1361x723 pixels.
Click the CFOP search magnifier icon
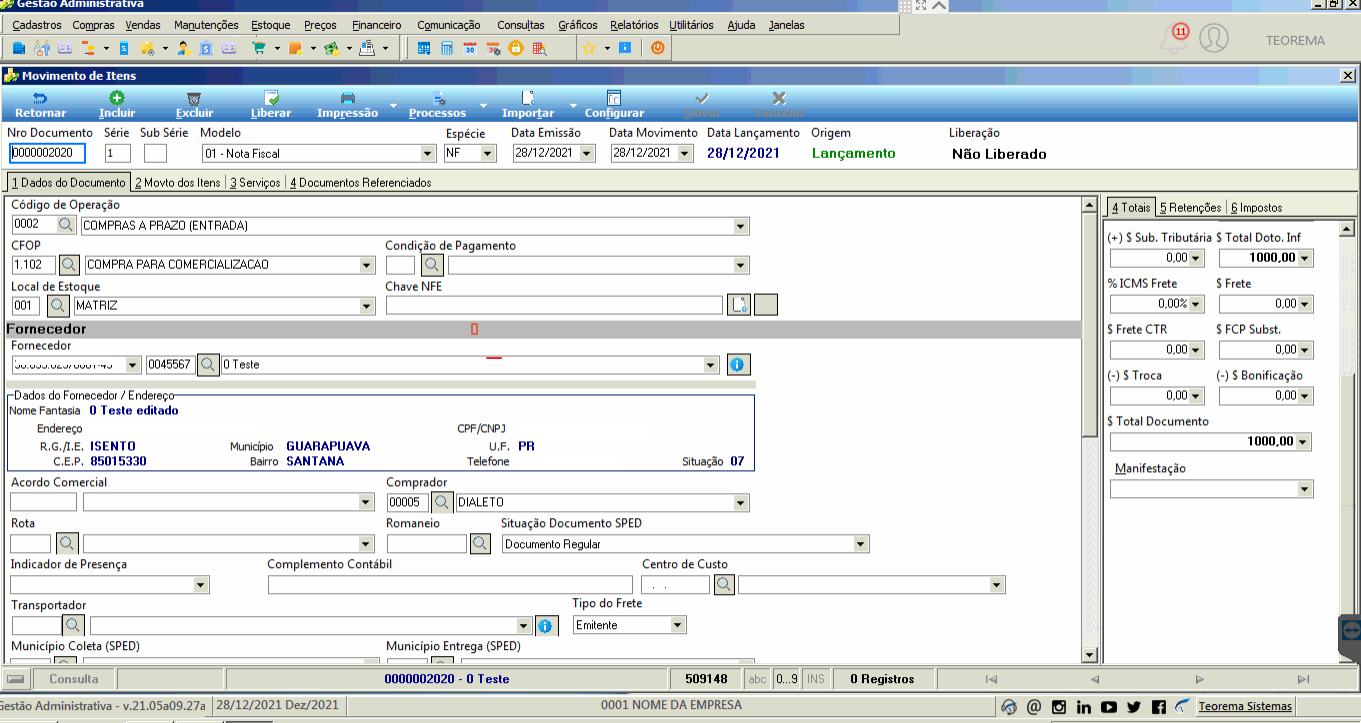[x=70, y=265]
